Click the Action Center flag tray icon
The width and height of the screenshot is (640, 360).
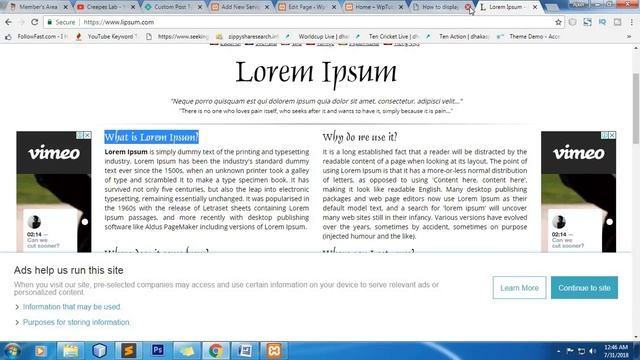570,351
